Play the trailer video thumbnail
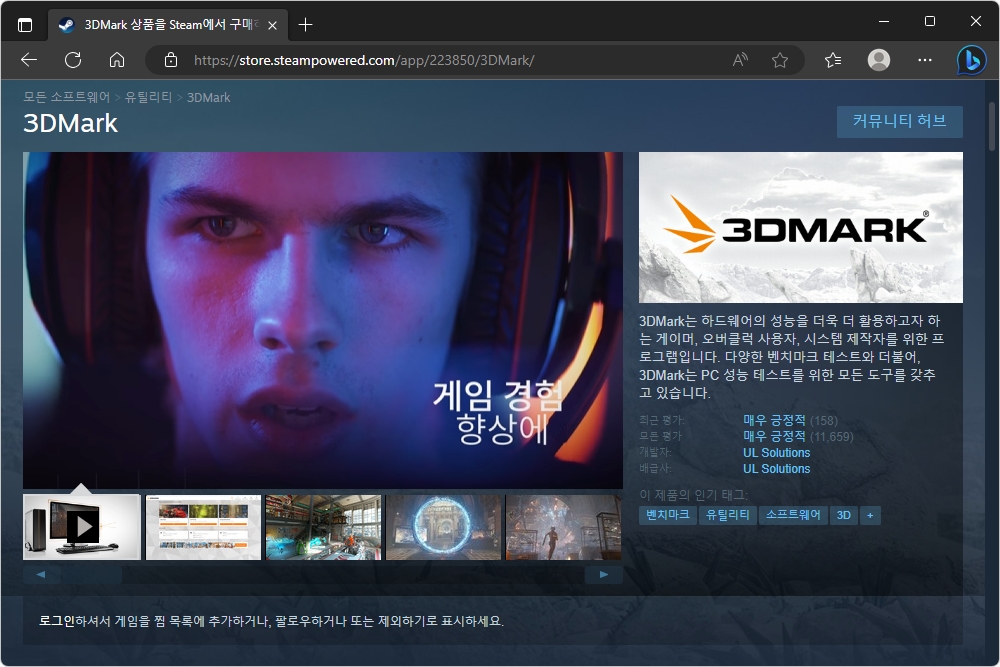The image size is (1000, 667). click(x=82, y=527)
